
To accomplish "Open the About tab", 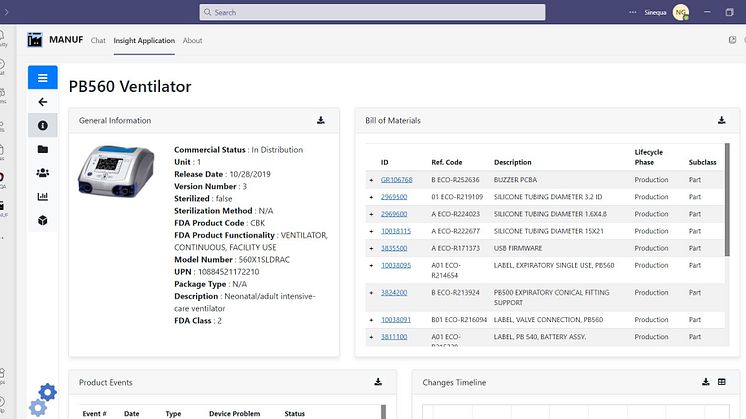I will (x=192, y=41).
